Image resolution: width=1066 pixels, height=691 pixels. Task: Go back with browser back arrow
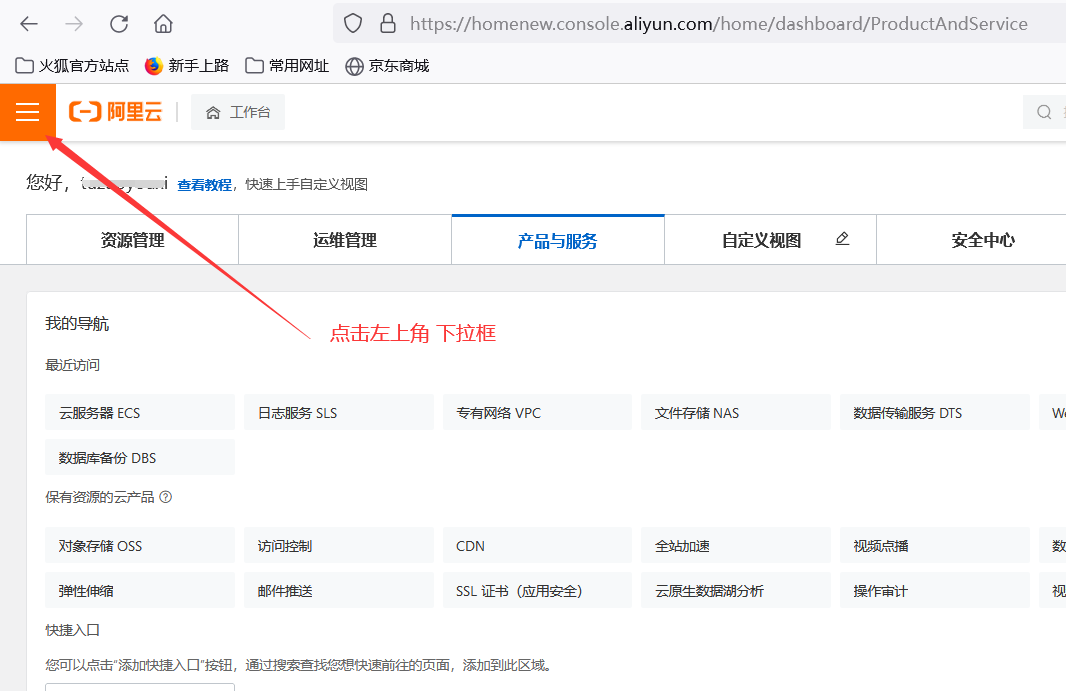pos(29,24)
